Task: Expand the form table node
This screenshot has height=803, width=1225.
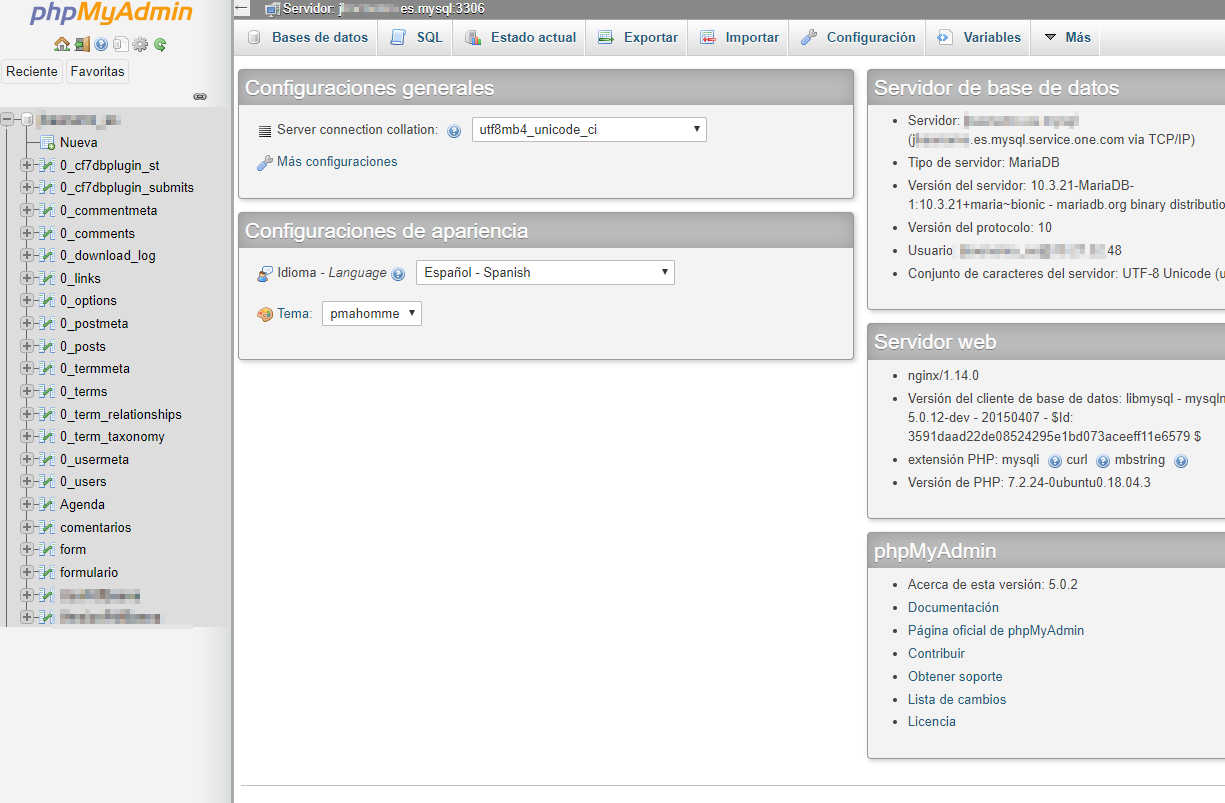Action: coord(27,549)
